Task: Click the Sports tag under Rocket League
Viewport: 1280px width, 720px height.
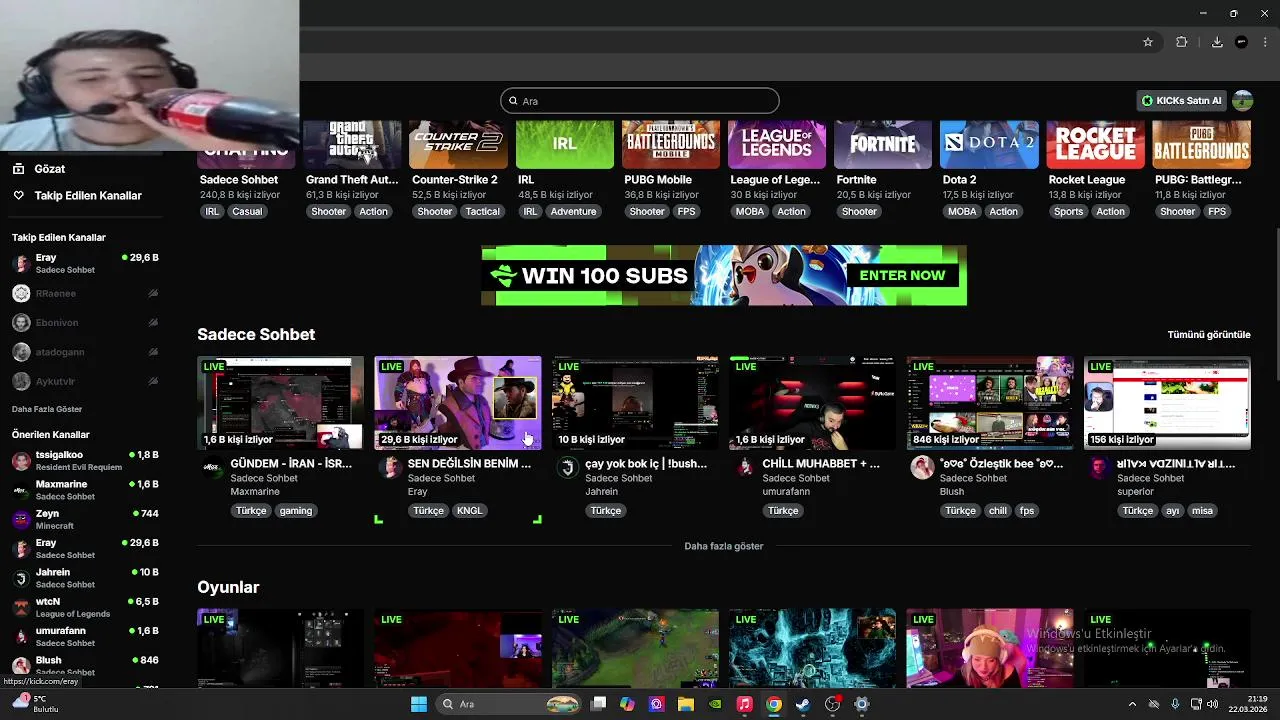Action: tap(1068, 211)
